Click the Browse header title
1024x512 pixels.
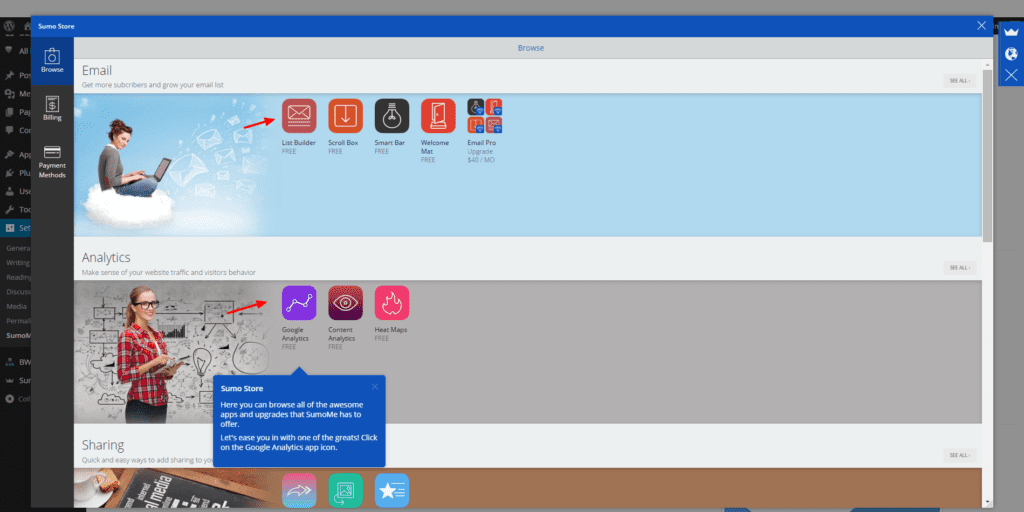coord(530,48)
